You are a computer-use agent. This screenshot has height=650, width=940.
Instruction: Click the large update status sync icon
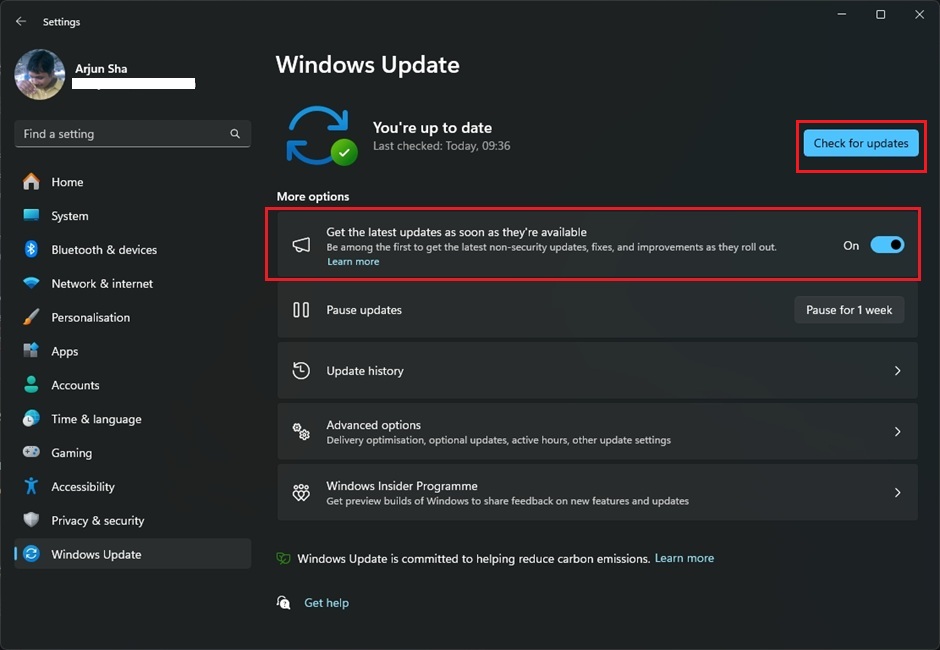(x=321, y=136)
